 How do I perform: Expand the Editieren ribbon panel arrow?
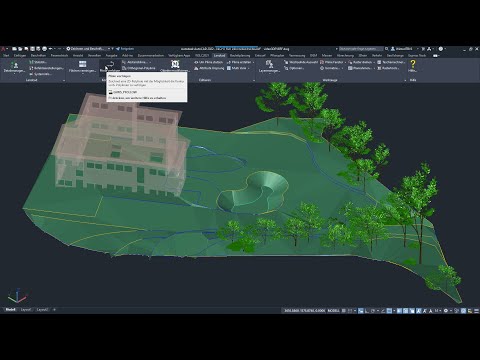coord(254,80)
